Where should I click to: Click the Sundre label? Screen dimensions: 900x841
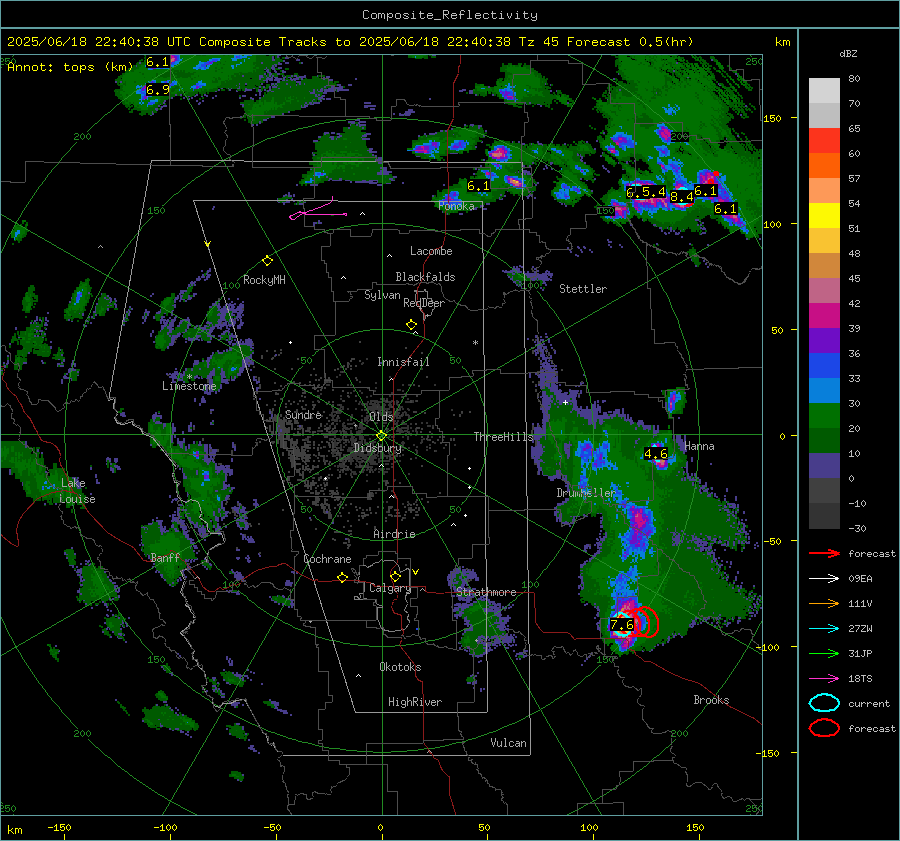[303, 414]
